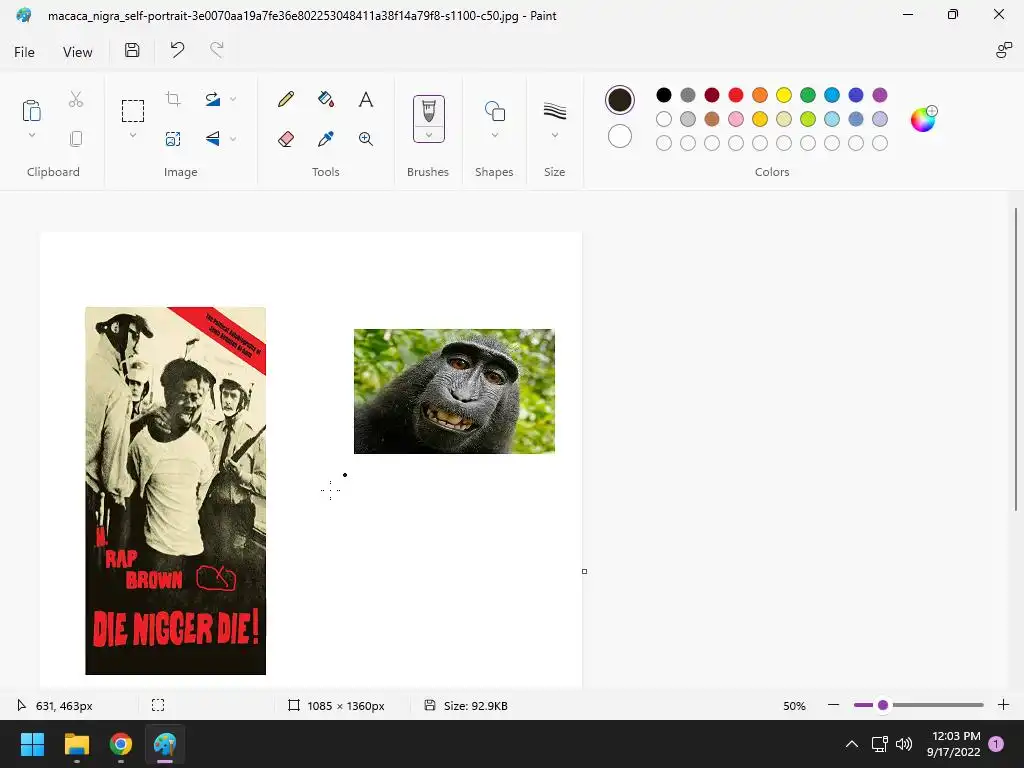The width and height of the screenshot is (1024, 768).
Task: Open the Windows Start menu
Action: point(32,744)
